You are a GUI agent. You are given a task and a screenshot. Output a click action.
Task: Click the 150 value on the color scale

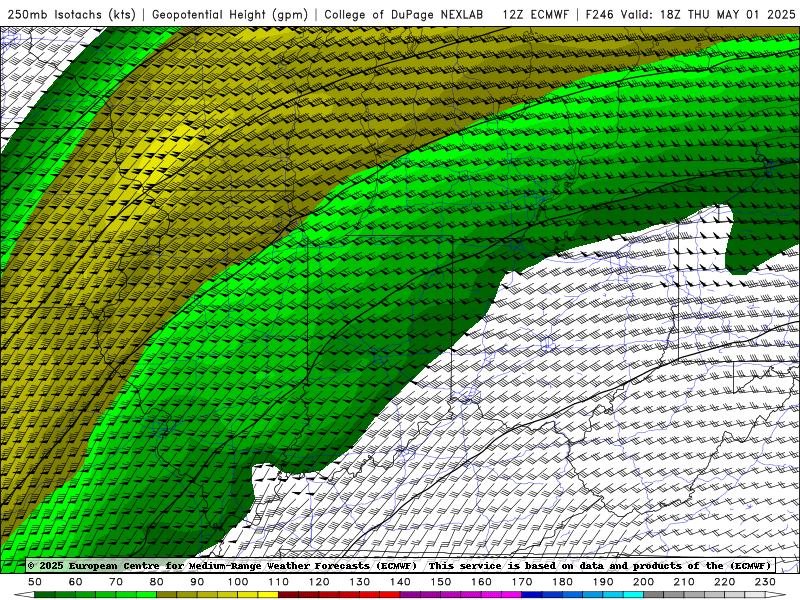[x=441, y=582]
